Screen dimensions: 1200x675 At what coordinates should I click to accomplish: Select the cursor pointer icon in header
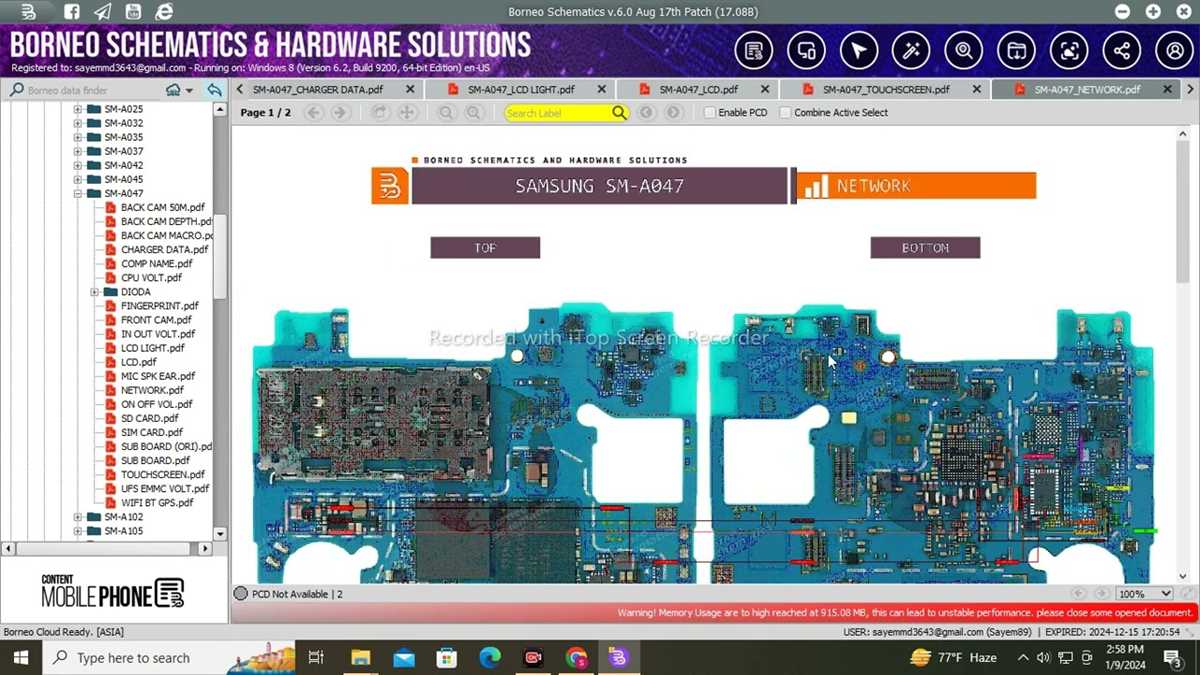coord(859,51)
